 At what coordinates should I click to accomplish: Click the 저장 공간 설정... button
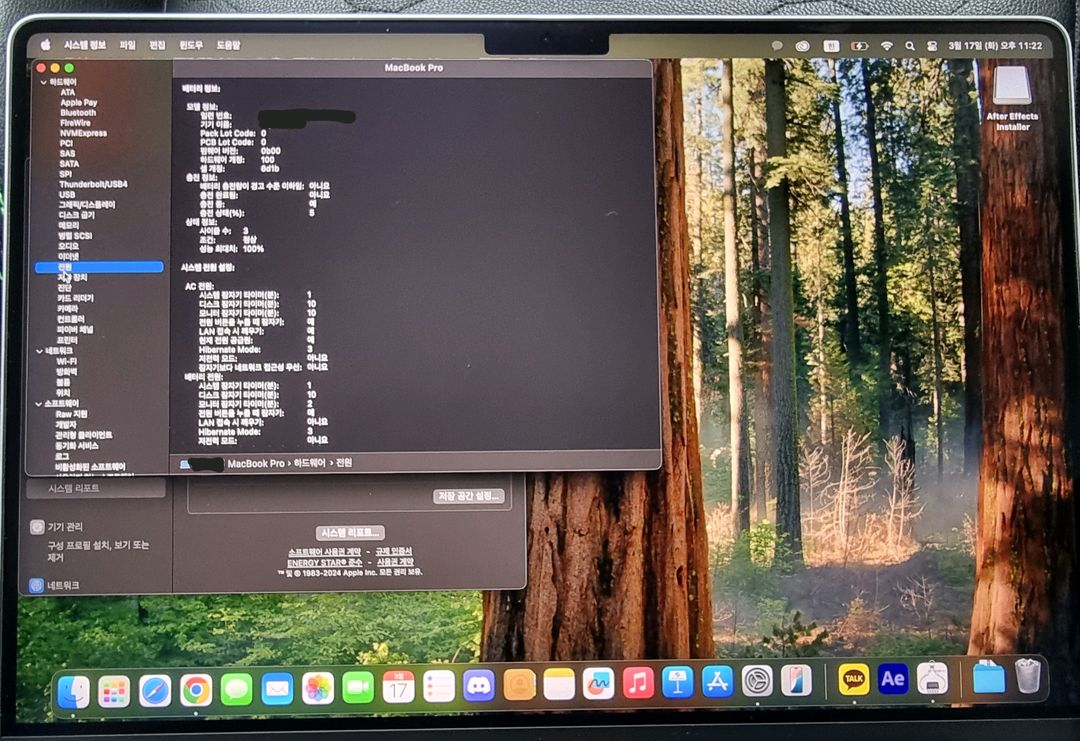coord(468,496)
